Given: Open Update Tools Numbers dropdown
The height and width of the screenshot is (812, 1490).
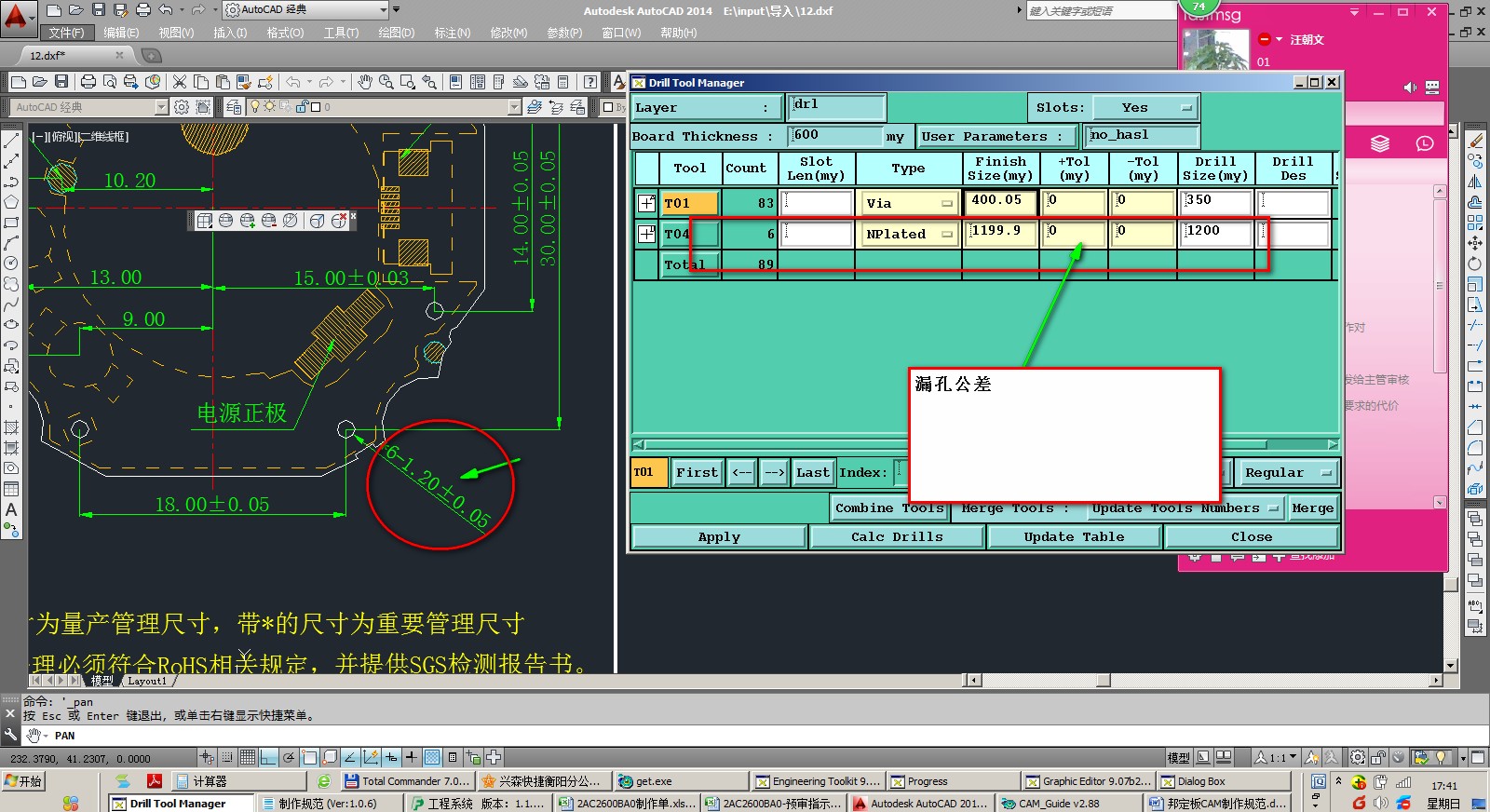Looking at the screenshot, I should (1186, 507).
